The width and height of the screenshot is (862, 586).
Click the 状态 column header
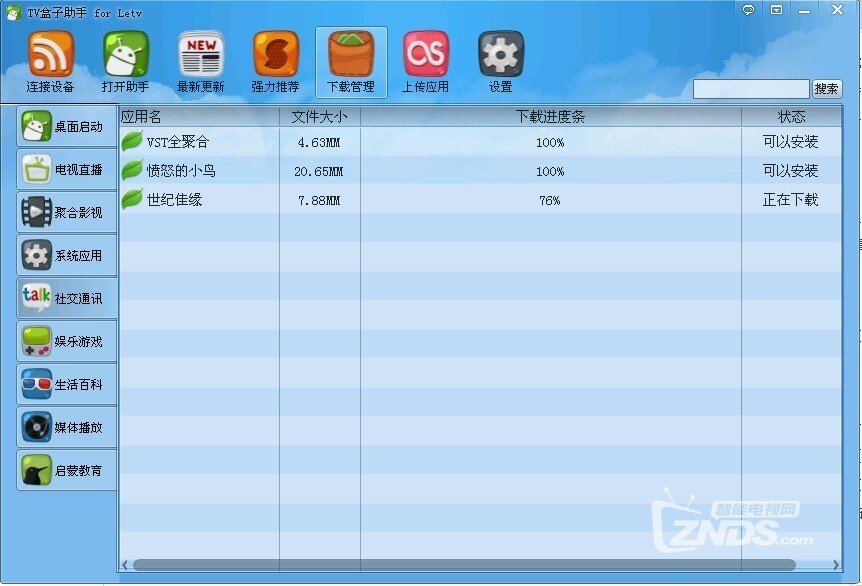792,117
